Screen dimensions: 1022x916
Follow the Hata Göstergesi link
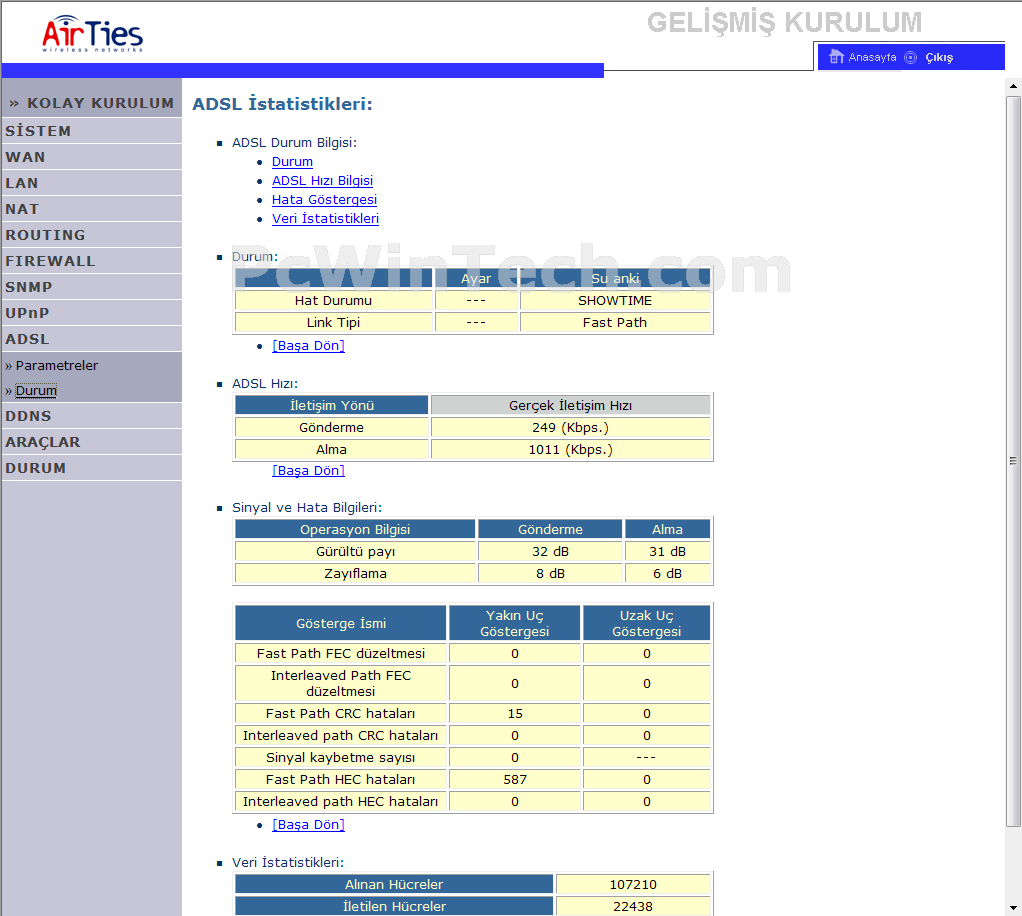click(324, 199)
